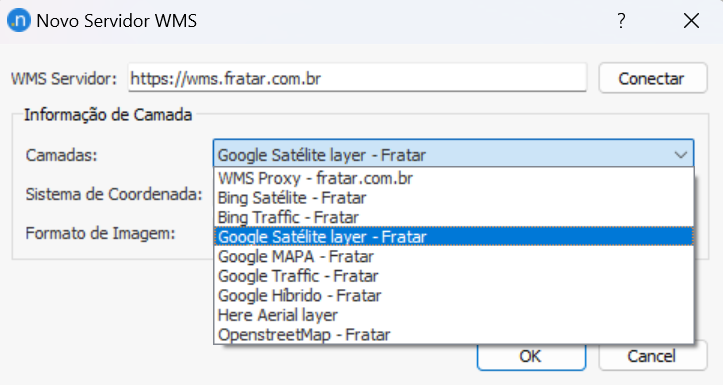Click the WMS Servidor URL field
The height and width of the screenshot is (385, 723).
357,78
